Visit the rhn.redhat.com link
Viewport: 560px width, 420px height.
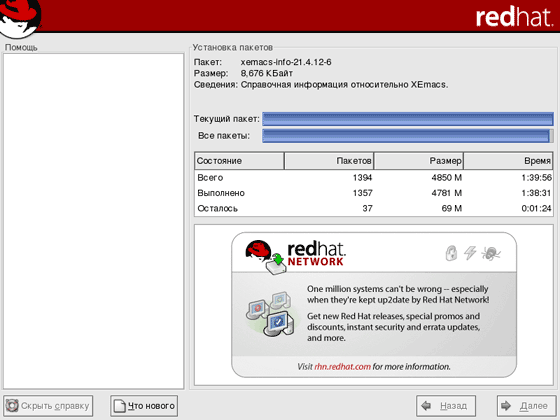(x=342, y=367)
